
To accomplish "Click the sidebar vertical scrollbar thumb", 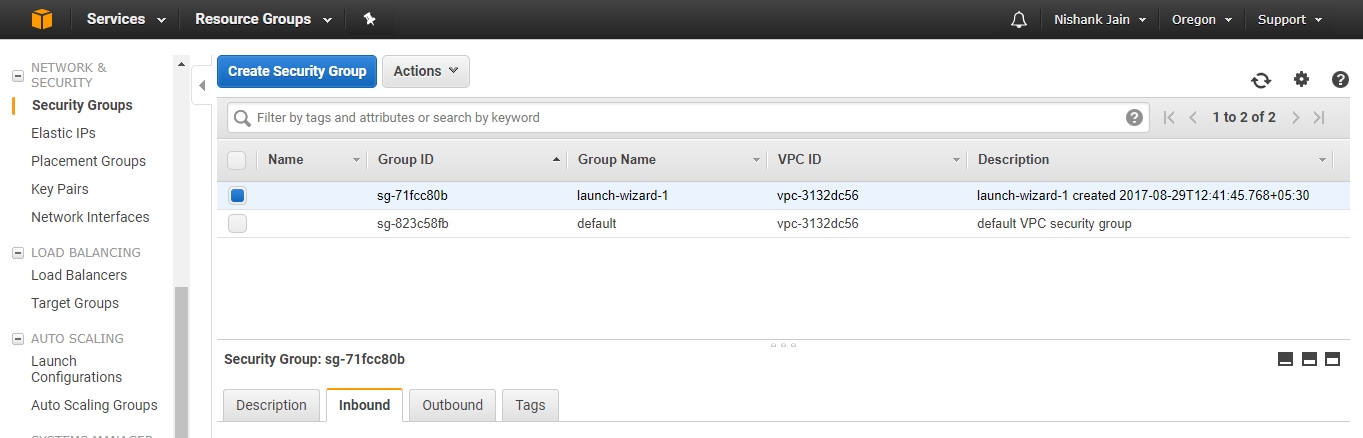I will [x=181, y=360].
